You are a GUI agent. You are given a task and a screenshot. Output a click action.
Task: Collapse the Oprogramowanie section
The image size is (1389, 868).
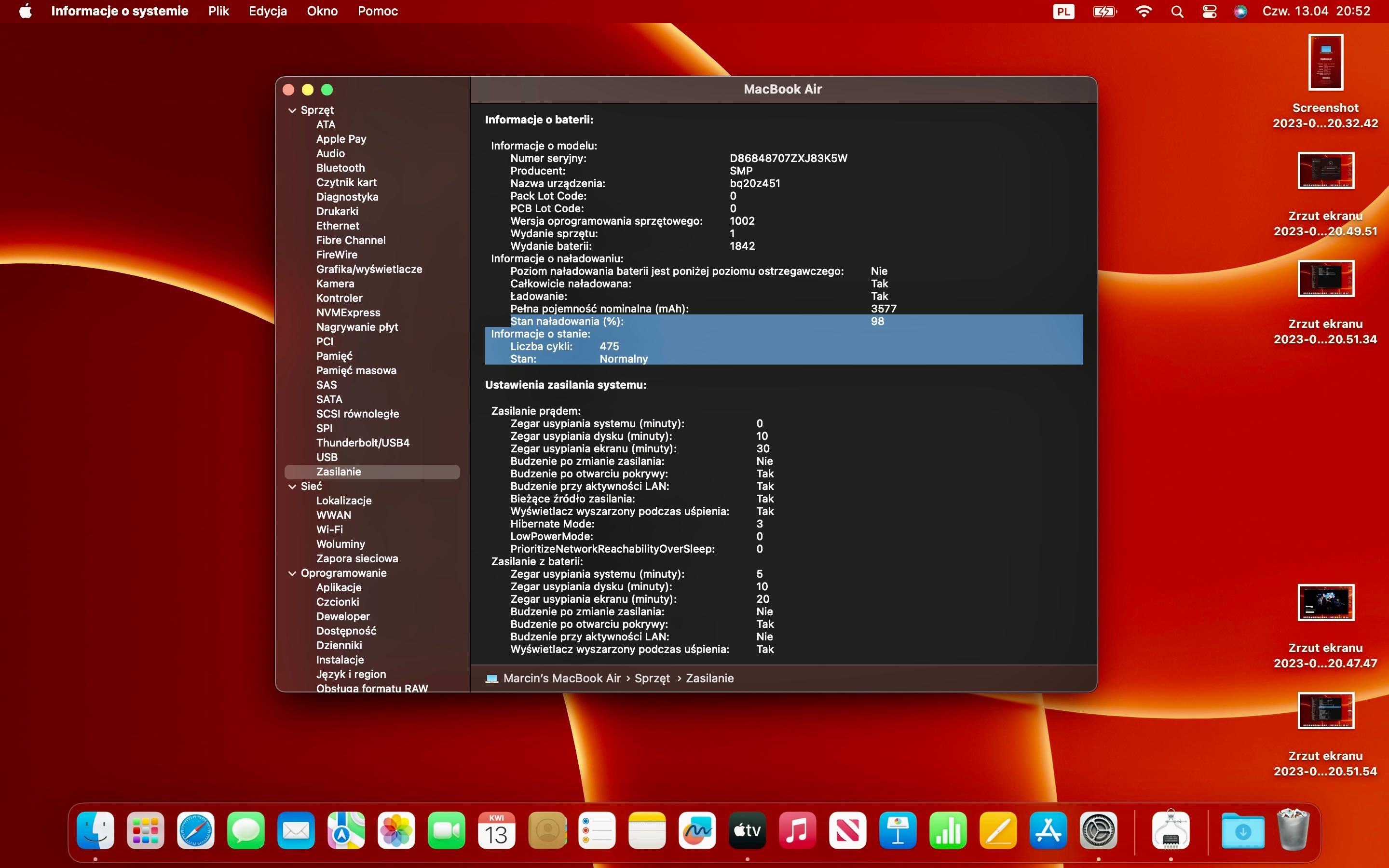pyautogui.click(x=292, y=573)
